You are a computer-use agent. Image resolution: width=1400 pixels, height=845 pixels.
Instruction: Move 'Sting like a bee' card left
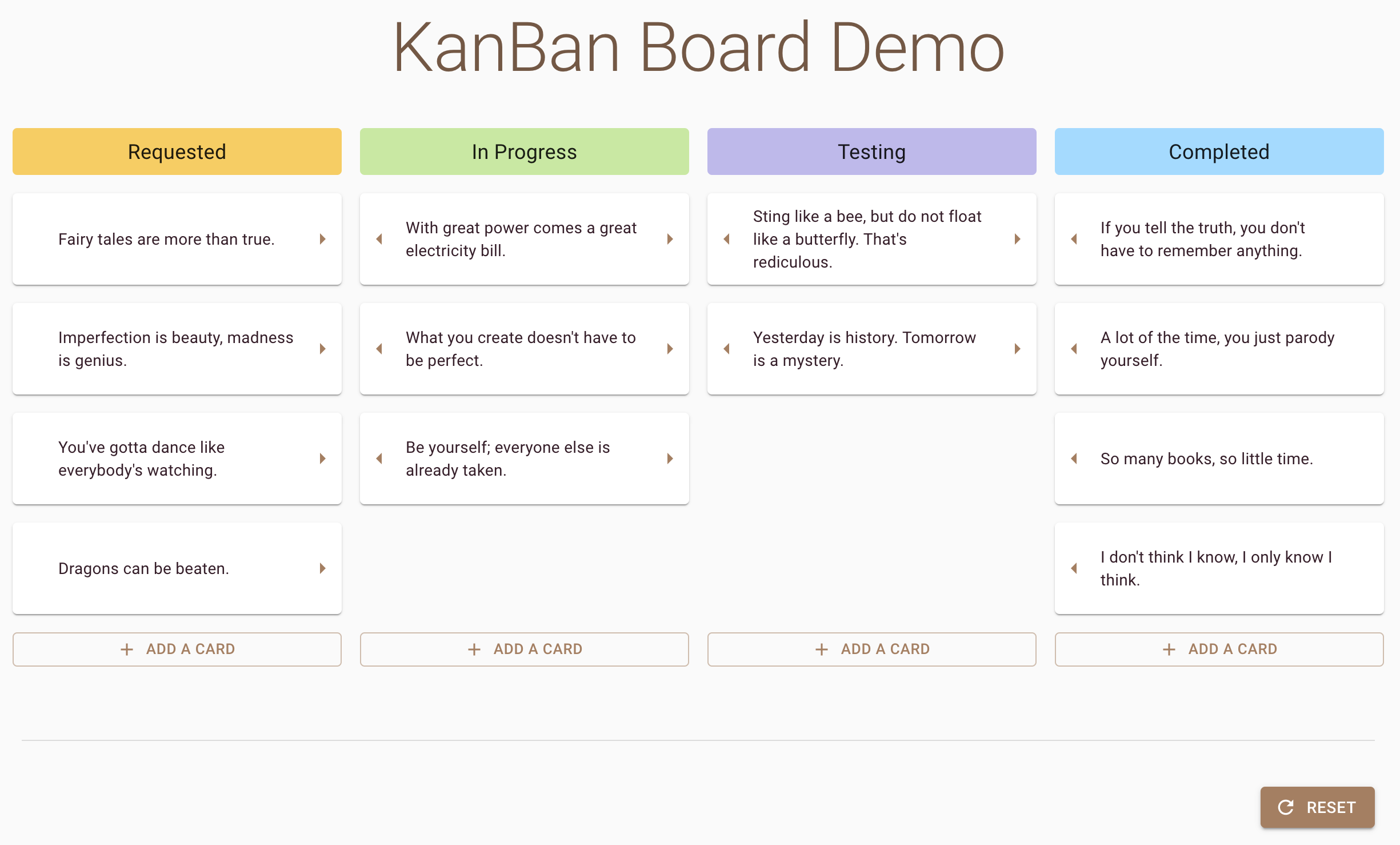726,239
